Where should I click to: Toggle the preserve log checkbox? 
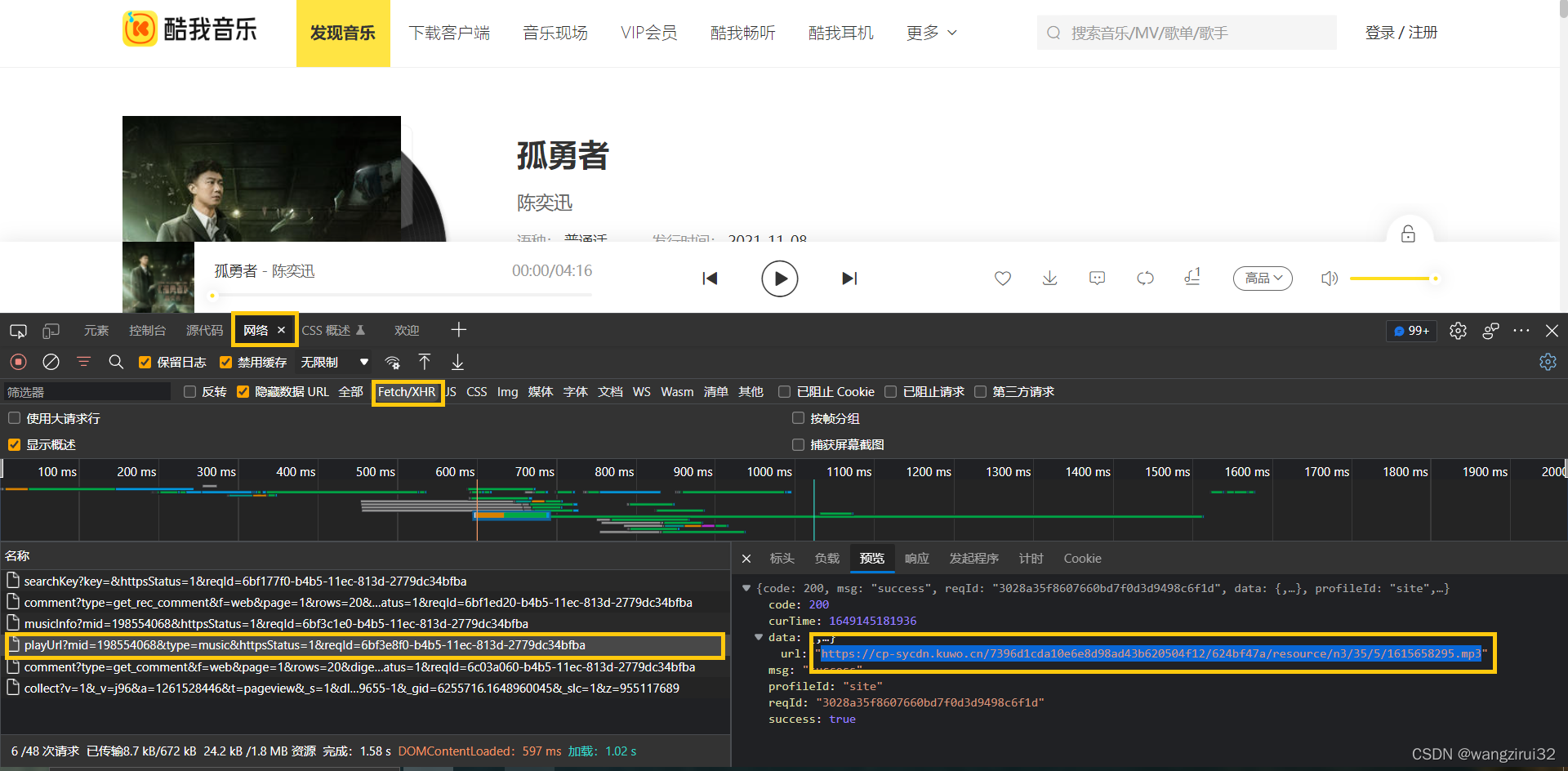(145, 363)
